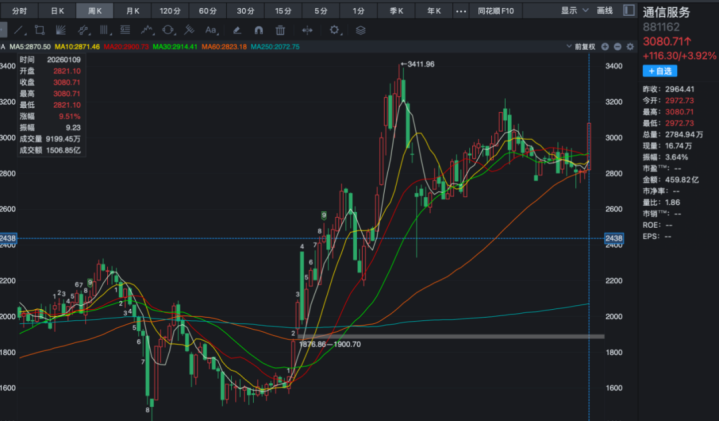Click the layers icon in drawing toolbar
Viewport: 719px width, 421px height.
(x=360, y=30)
